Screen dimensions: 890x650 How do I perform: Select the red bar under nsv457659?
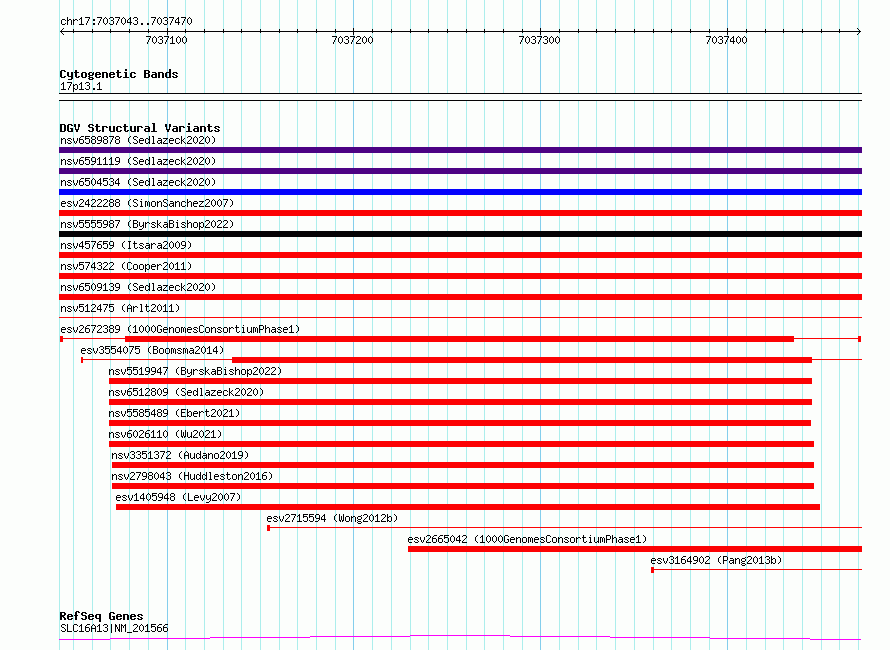coord(460,255)
